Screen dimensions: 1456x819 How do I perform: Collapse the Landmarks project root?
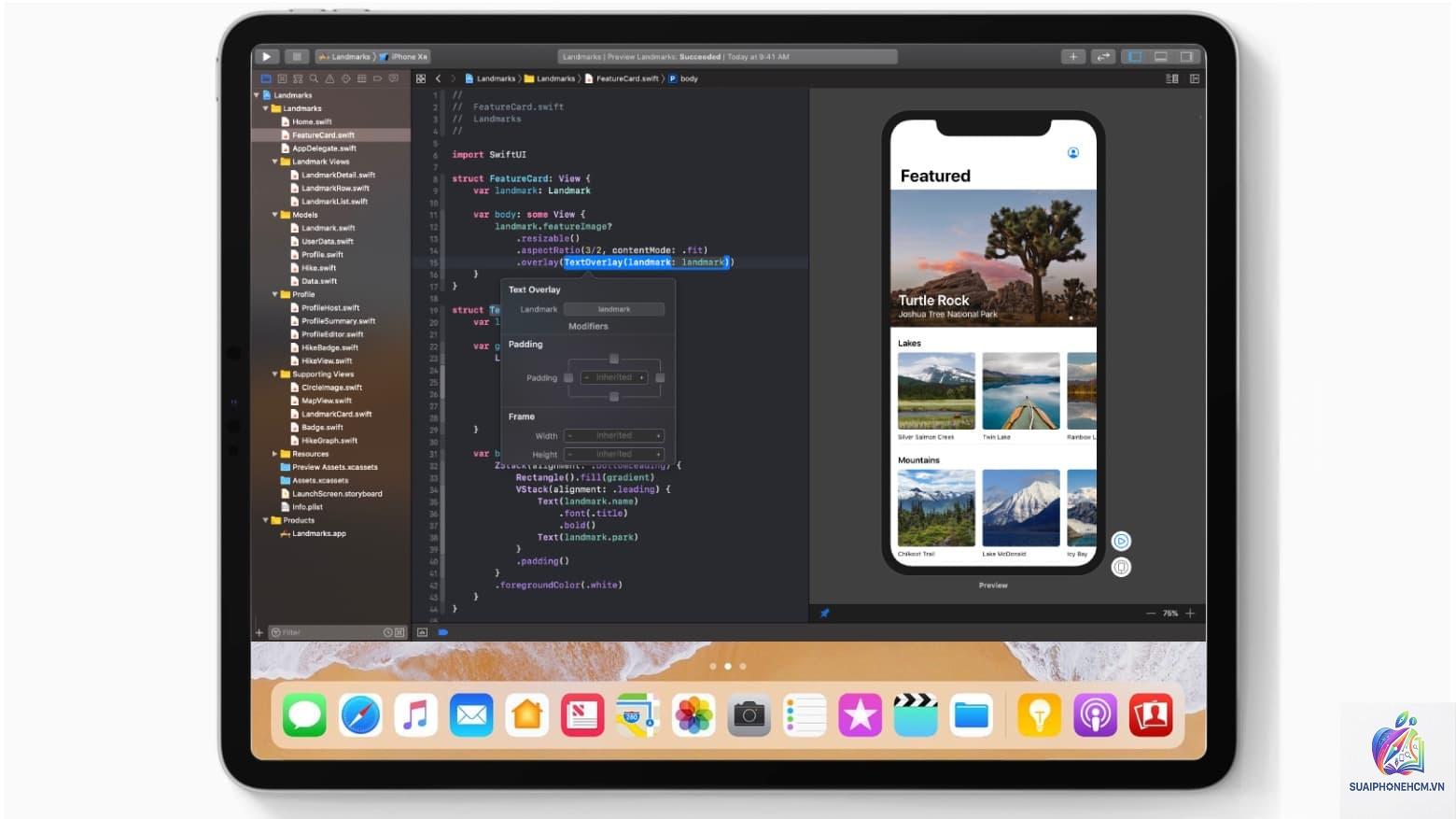[257, 95]
